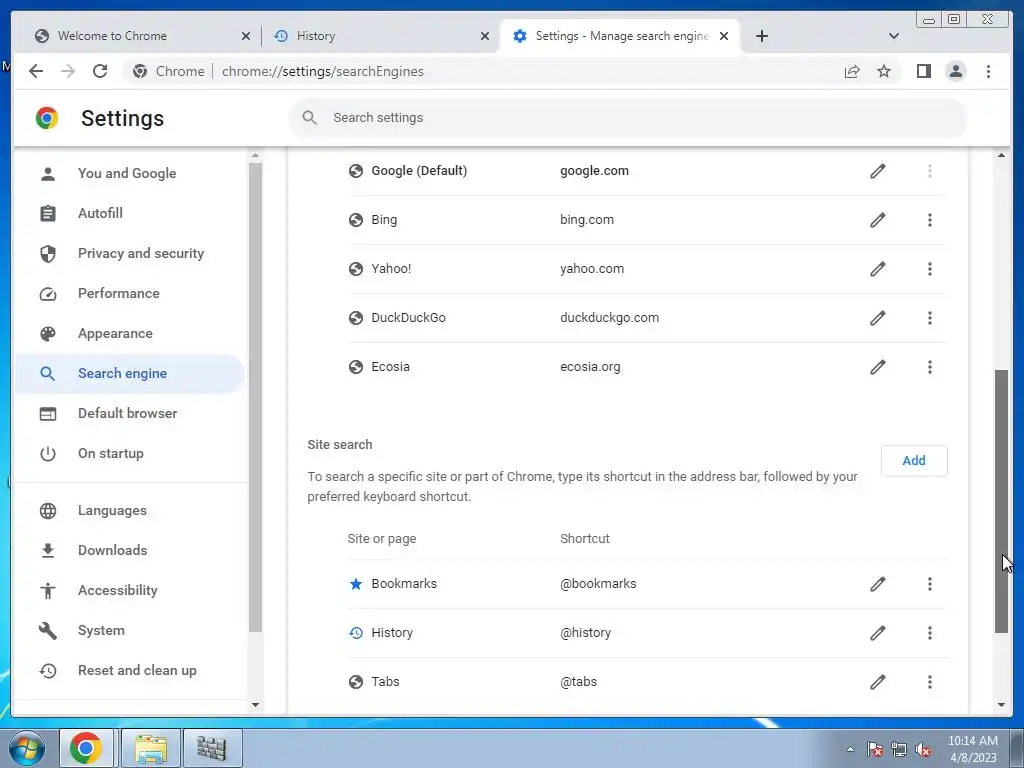Screen dimensions: 1024x768
Task: Expand the tab search dropdown arrow
Action: pos(893,36)
